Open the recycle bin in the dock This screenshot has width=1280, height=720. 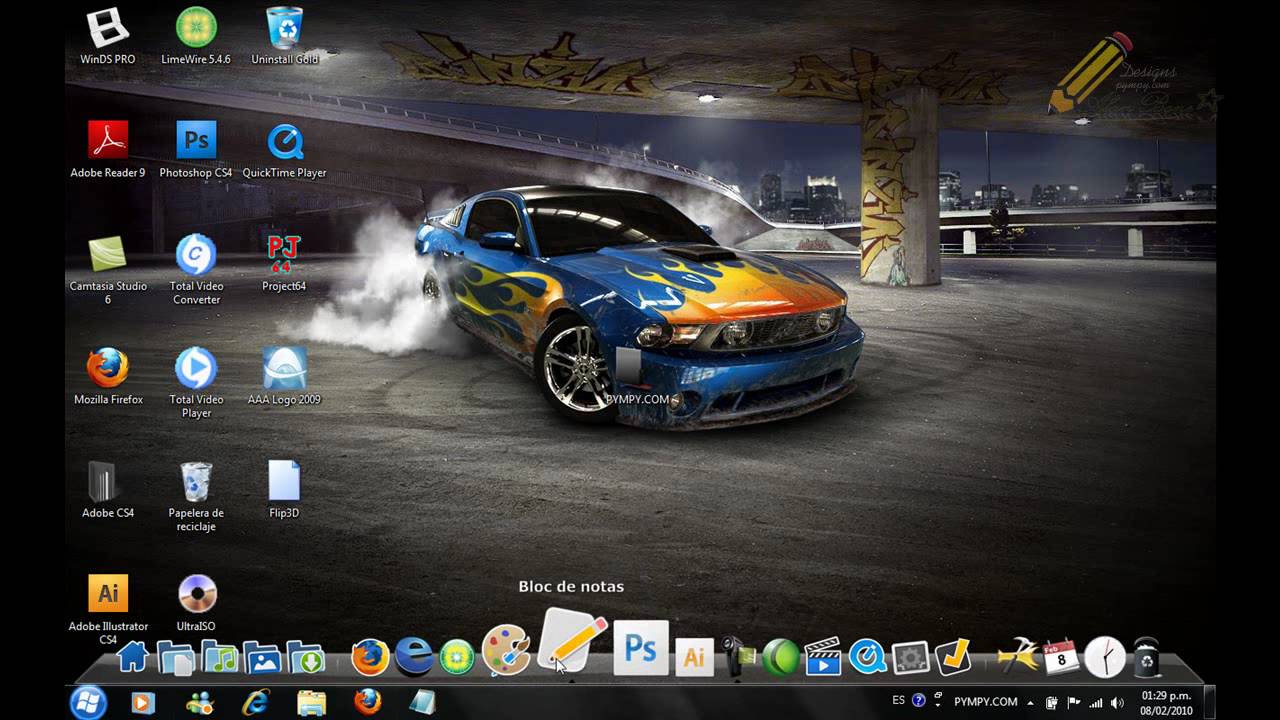1147,657
